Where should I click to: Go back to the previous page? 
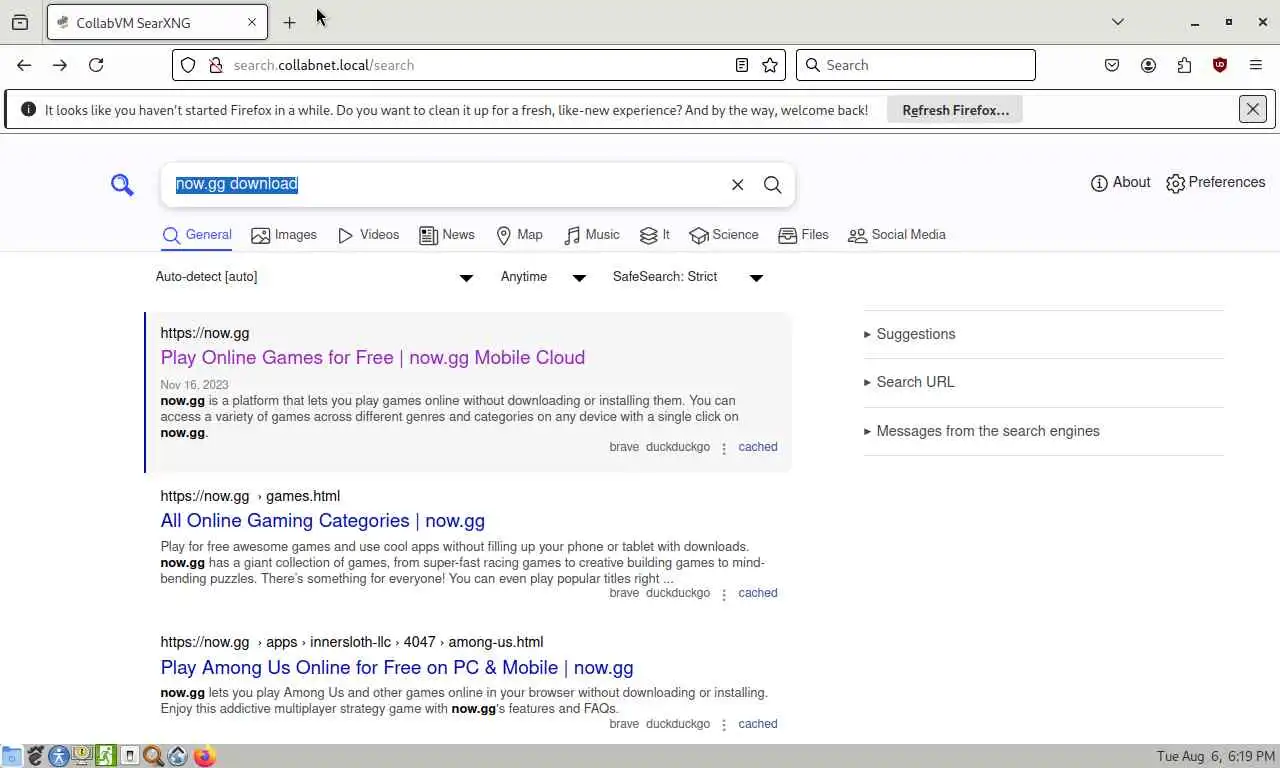pyautogui.click(x=24, y=65)
